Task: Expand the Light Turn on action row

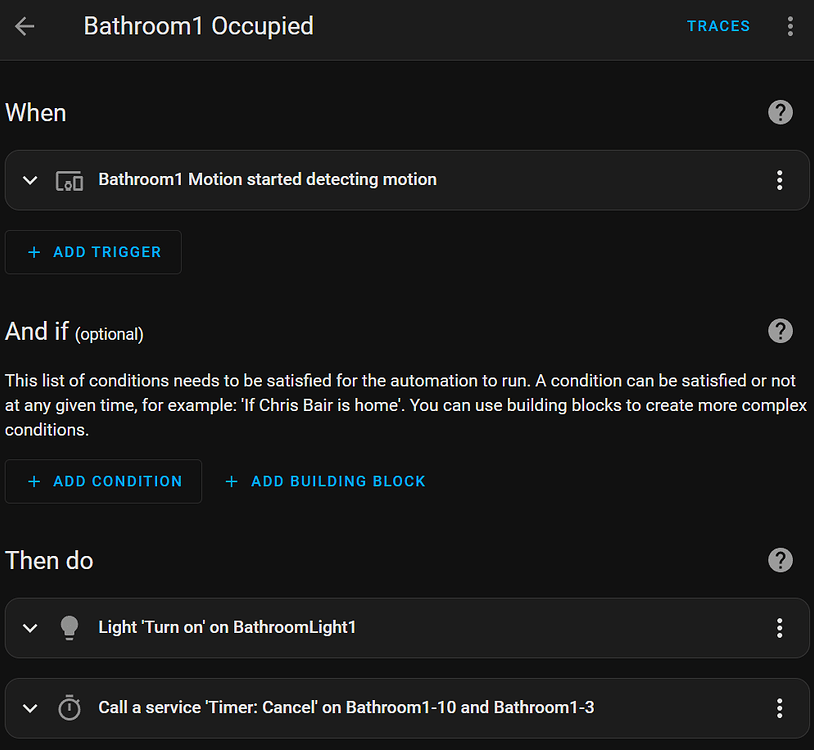Action: 30,628
